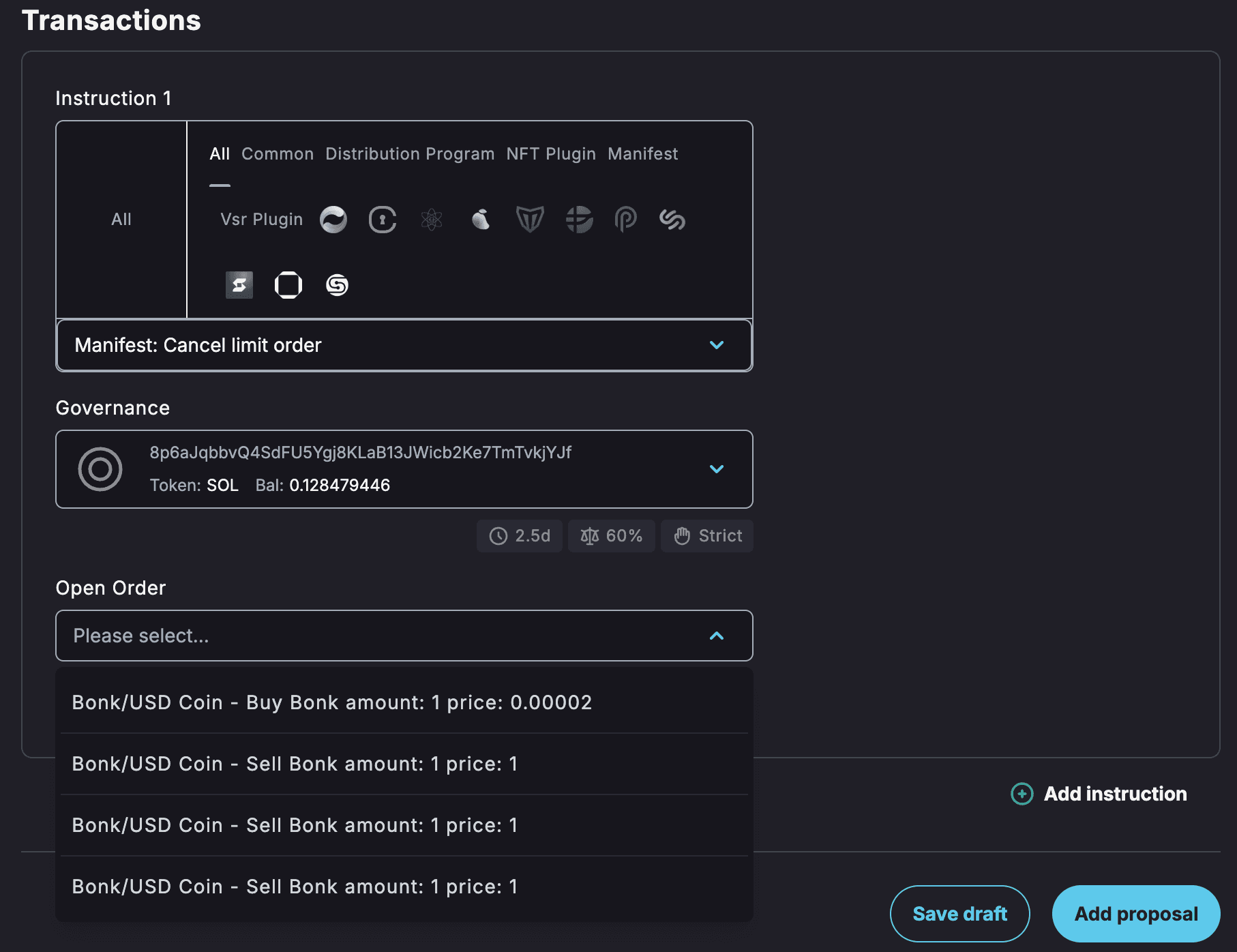The image size is (1237, 952).
Task: Click the keyhole lock plugin icon
Action: click(383, 220)
